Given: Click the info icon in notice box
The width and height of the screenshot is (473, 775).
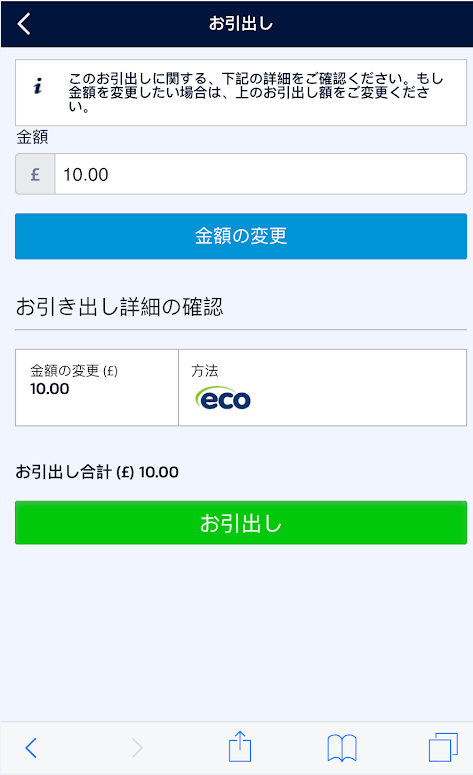Looking at the screenshot, I should coord(38,86).
